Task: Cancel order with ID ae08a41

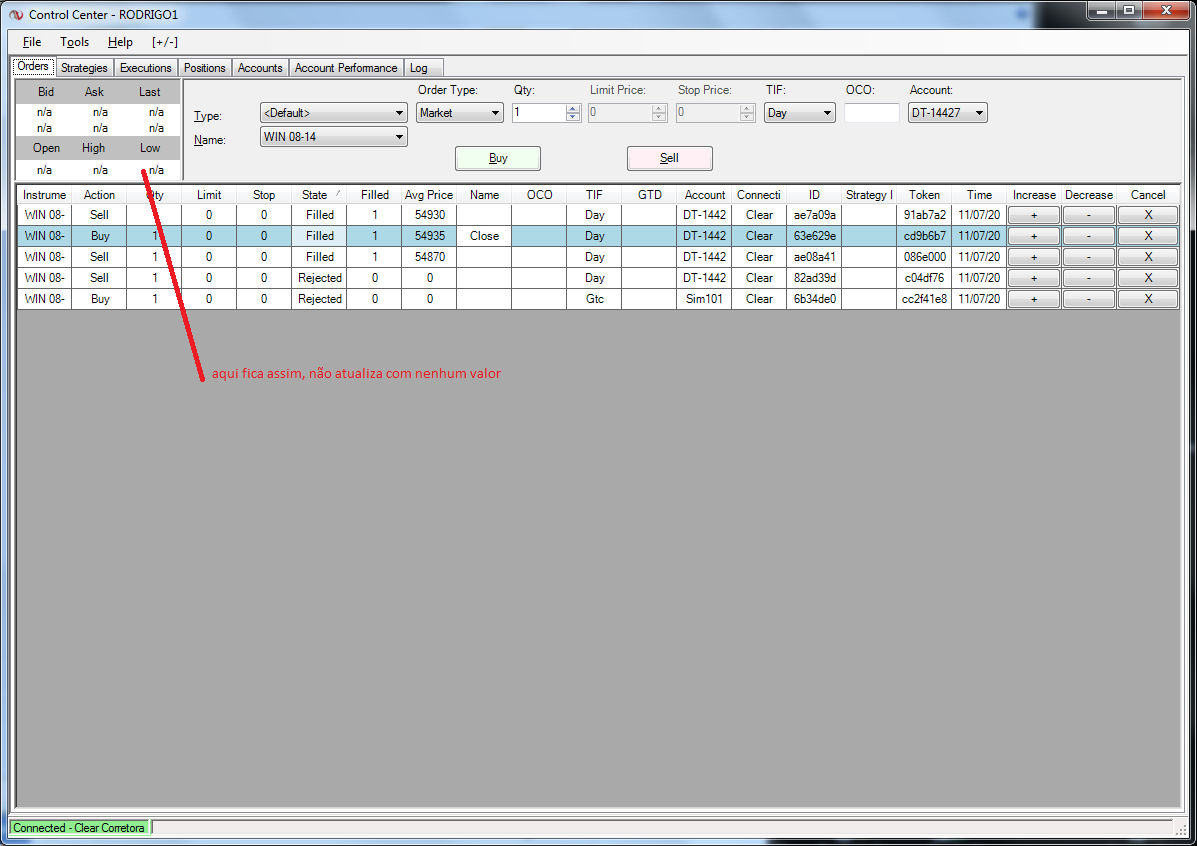Action: pos(1148,257)
